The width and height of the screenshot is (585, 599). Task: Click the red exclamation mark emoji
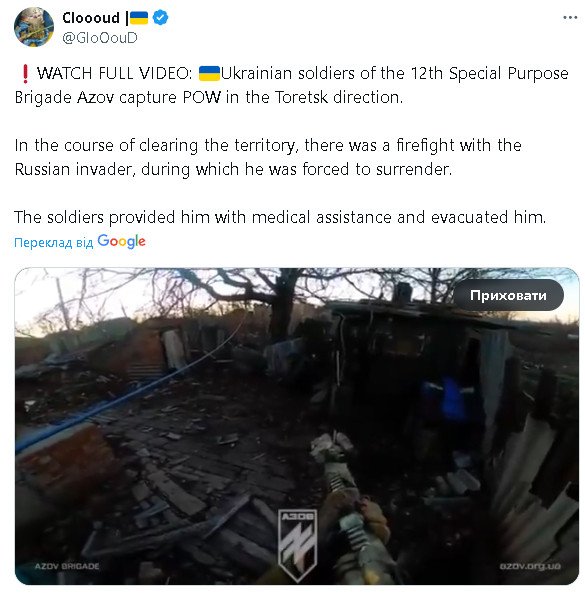pyautogui.click(x=25, y=73)
